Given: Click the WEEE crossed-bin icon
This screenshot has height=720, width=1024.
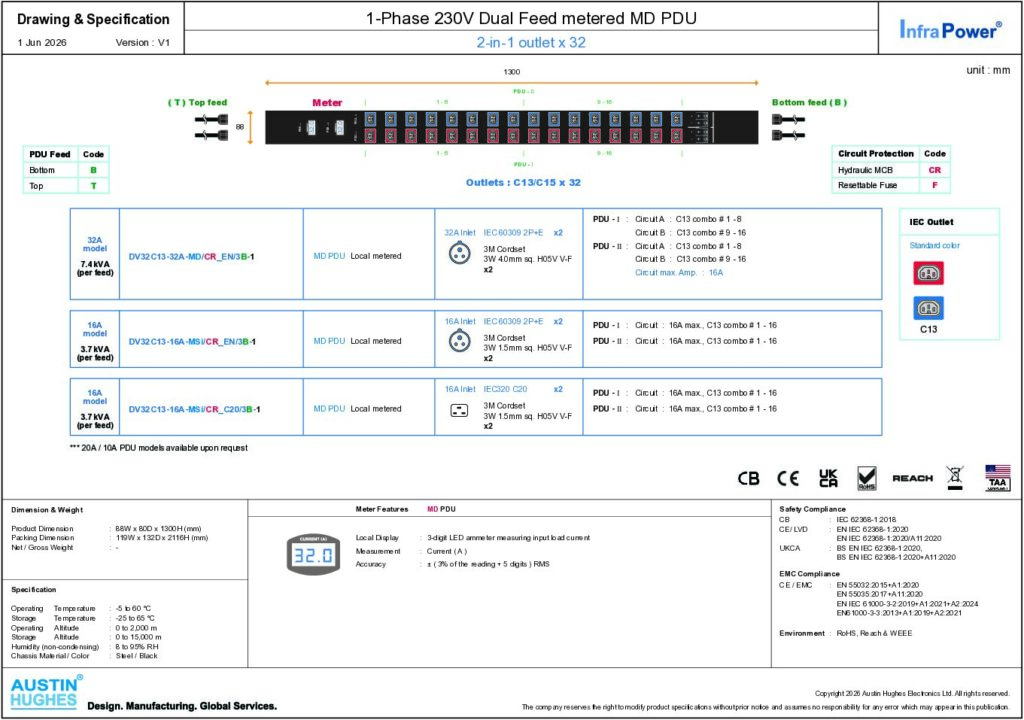Looking at the screenshot, I should 955,478.
